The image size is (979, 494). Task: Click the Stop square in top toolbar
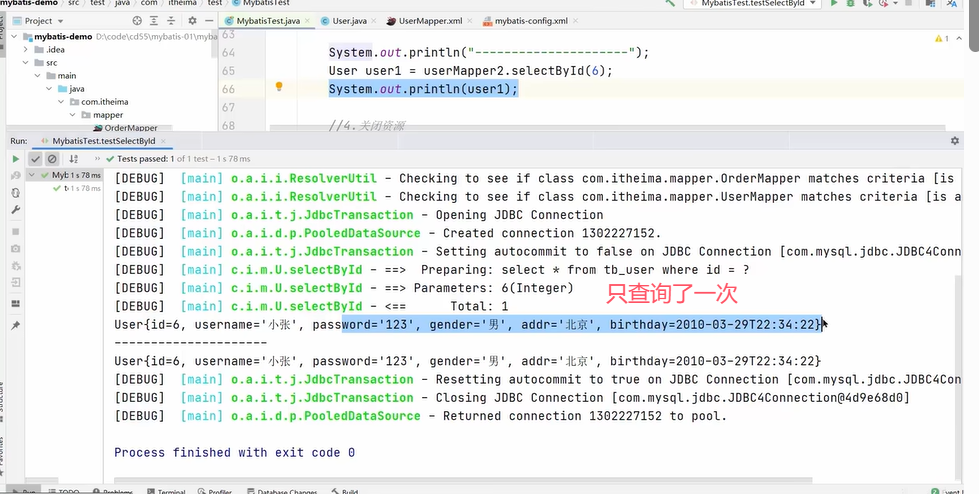coord(908,3)
